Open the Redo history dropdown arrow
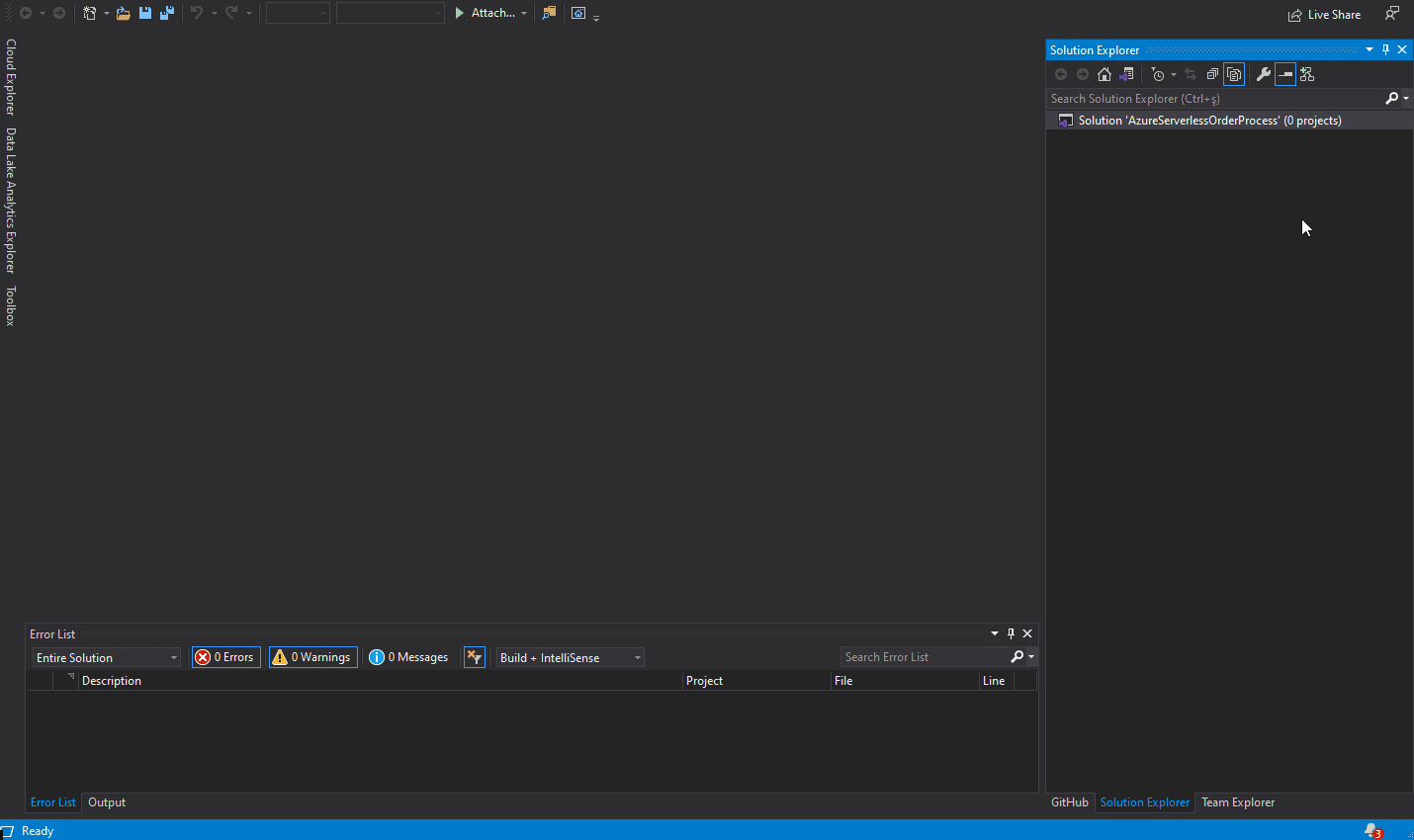Image resolution: width=1414 pixels, height=840 pixels. pos(248,13)
